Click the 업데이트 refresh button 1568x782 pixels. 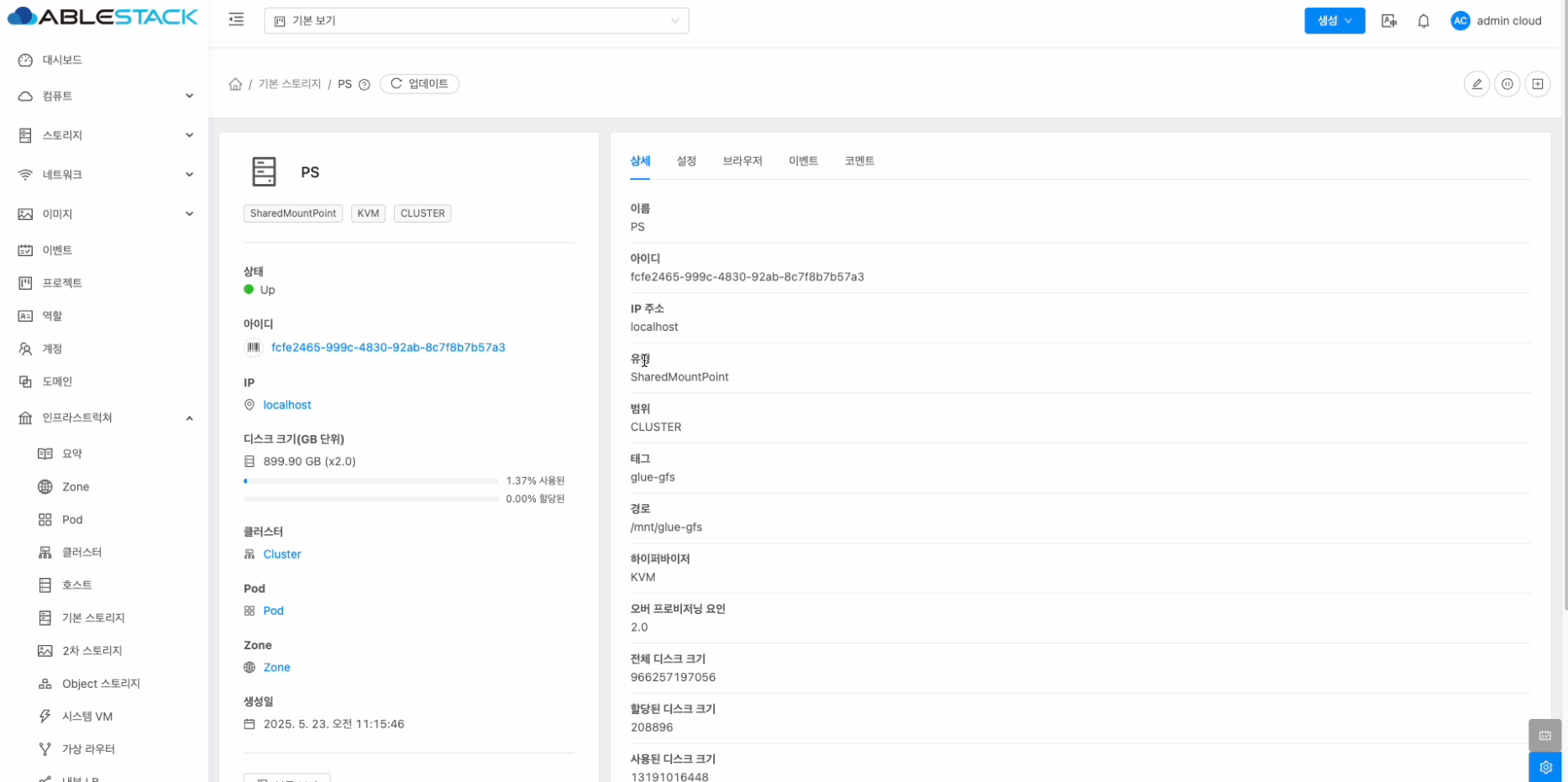(419, 84)
